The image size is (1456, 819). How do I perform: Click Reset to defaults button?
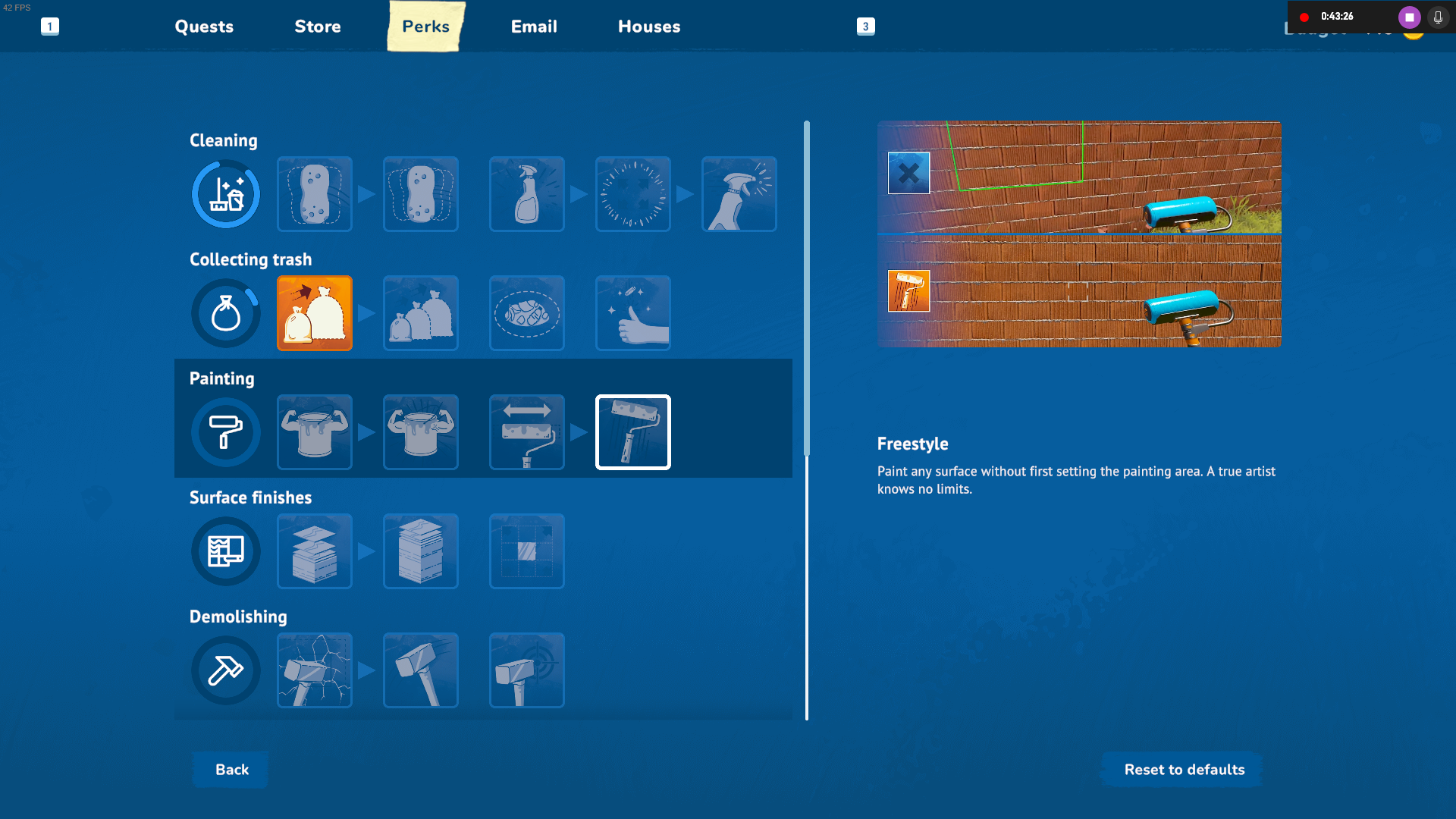pyautogui.click(x=1181, y=770)
